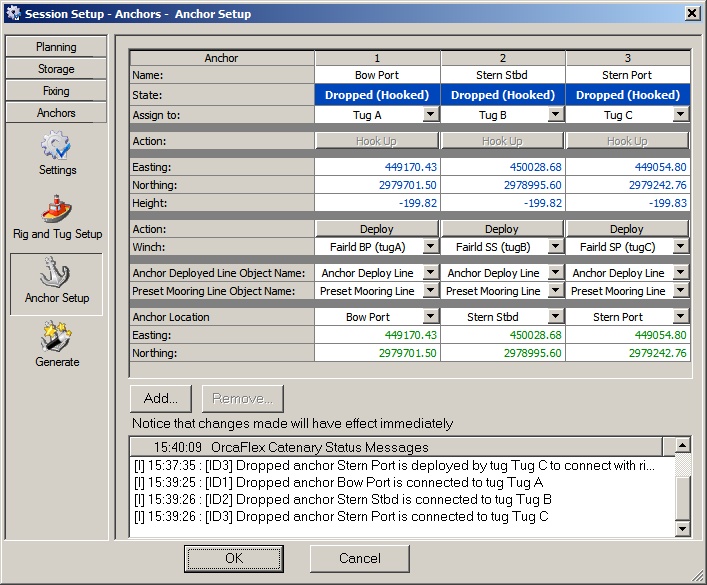Confirm with the OK button

point(234,558)
